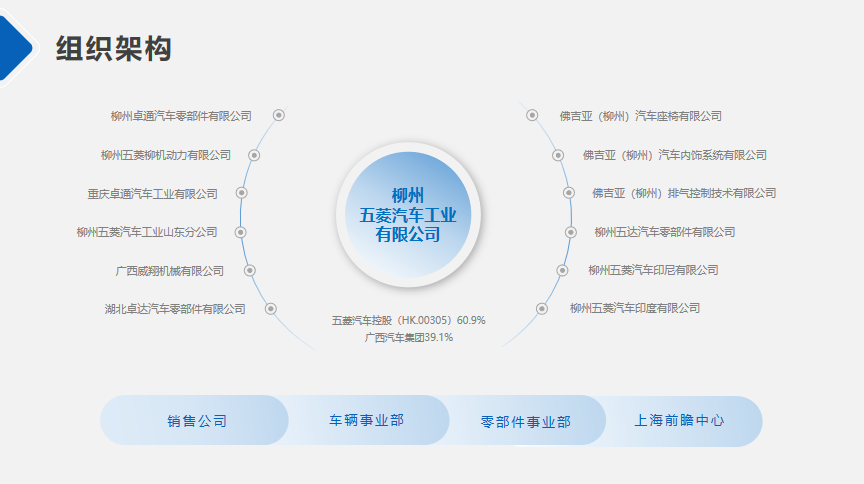Screen dimensions: 864x484
Task: Click the dot marker beside 柳州五菱柳机动力有限公司
Action: 254,155
